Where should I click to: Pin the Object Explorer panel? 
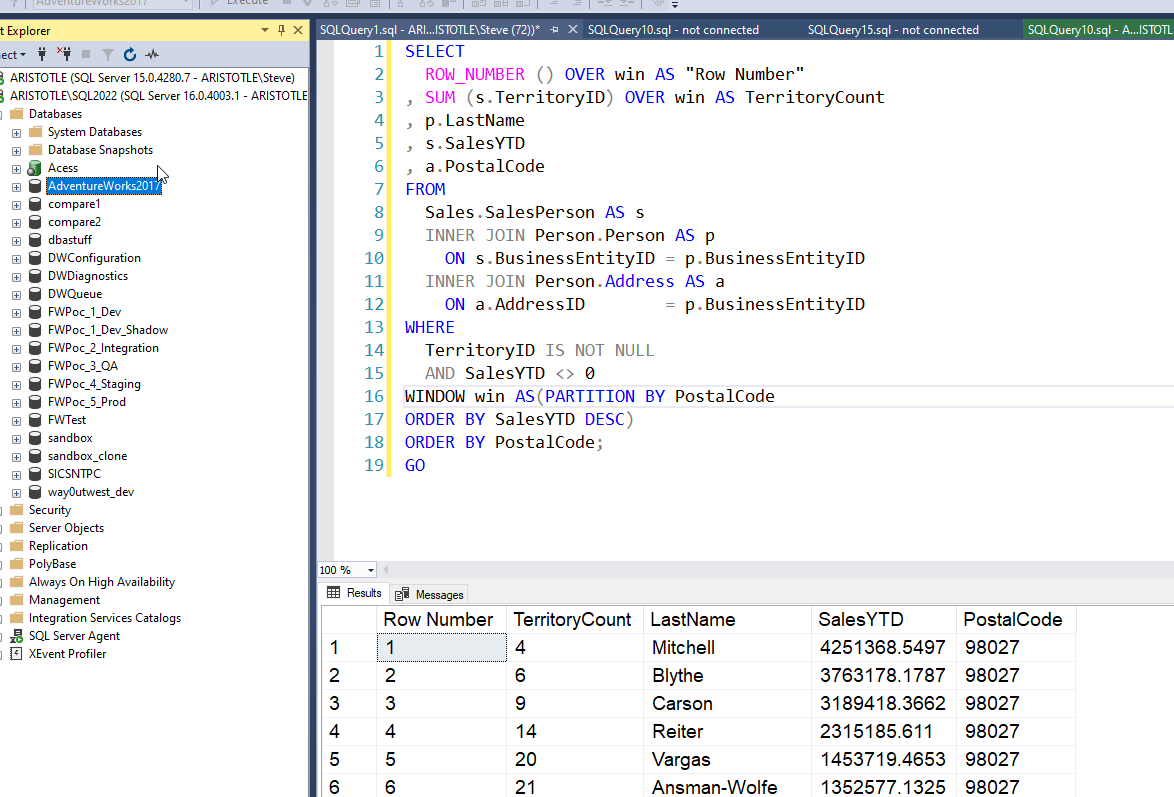click(x=282, y=30)
